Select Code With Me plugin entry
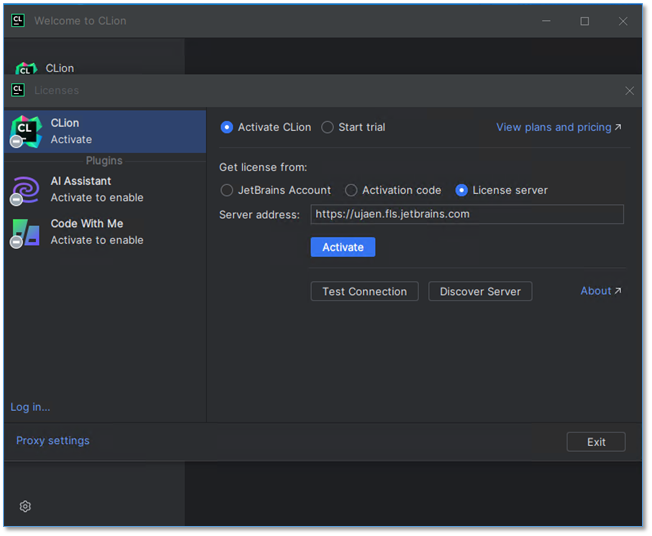 click(105, 232)
